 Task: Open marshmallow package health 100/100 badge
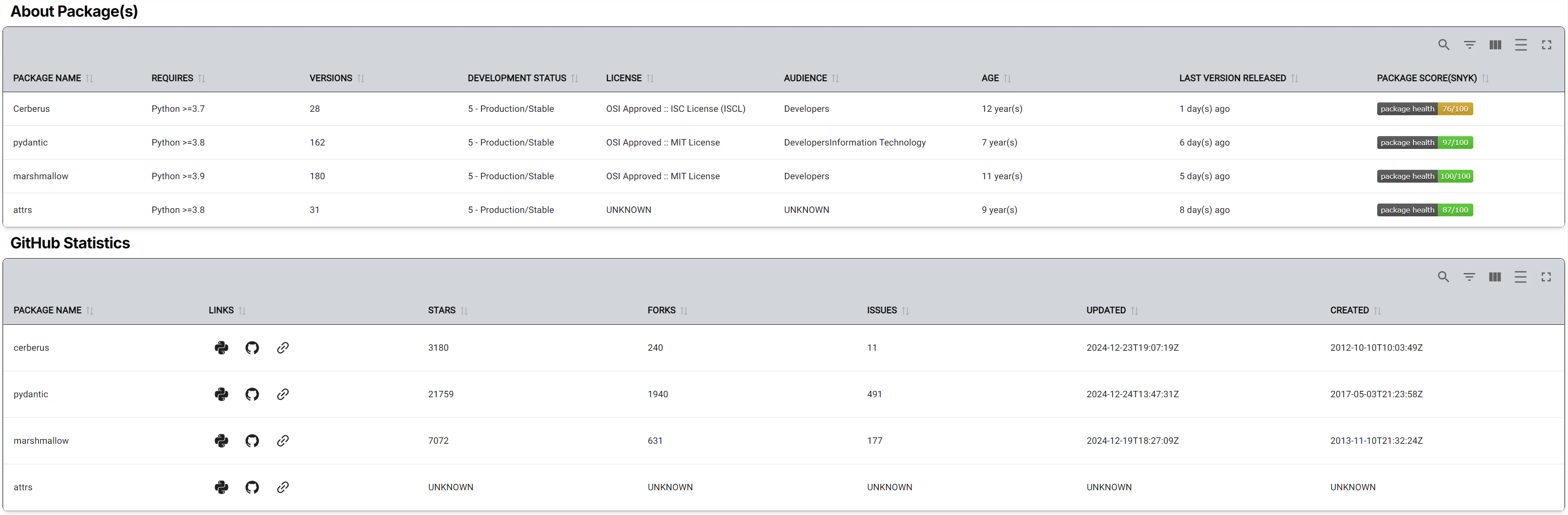1425,177
